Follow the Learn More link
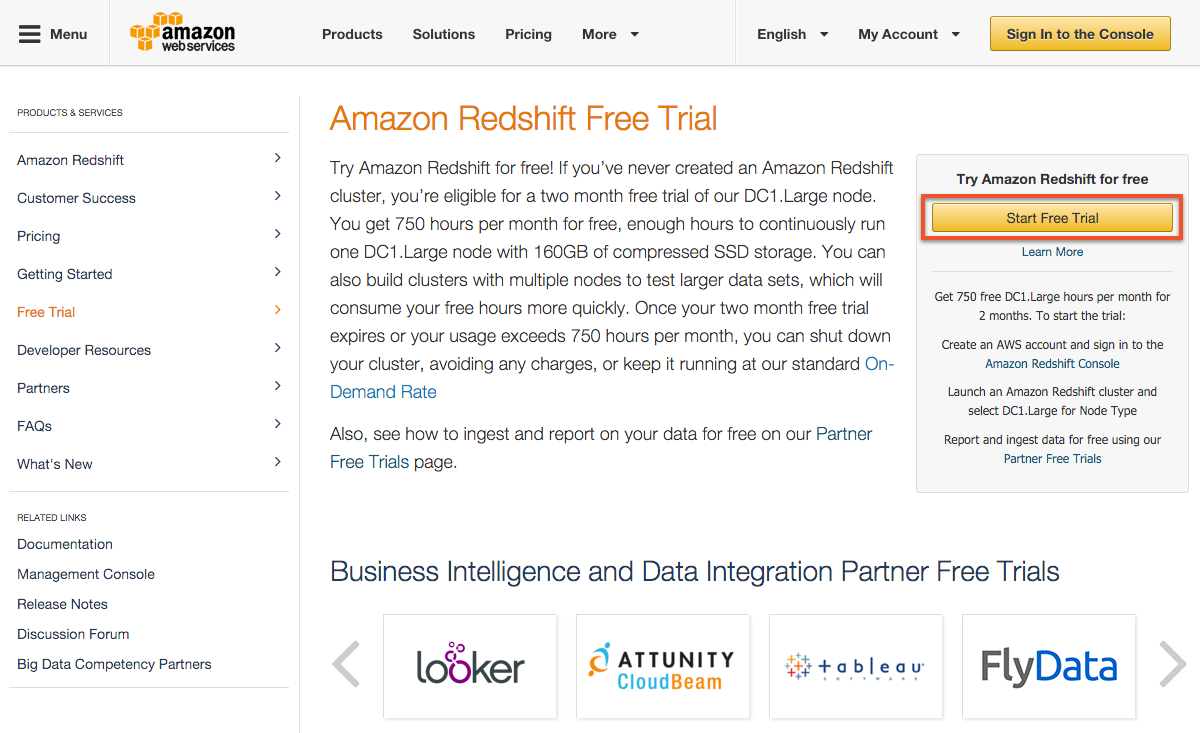The image size is (1200, 733). click(1052, 252)
